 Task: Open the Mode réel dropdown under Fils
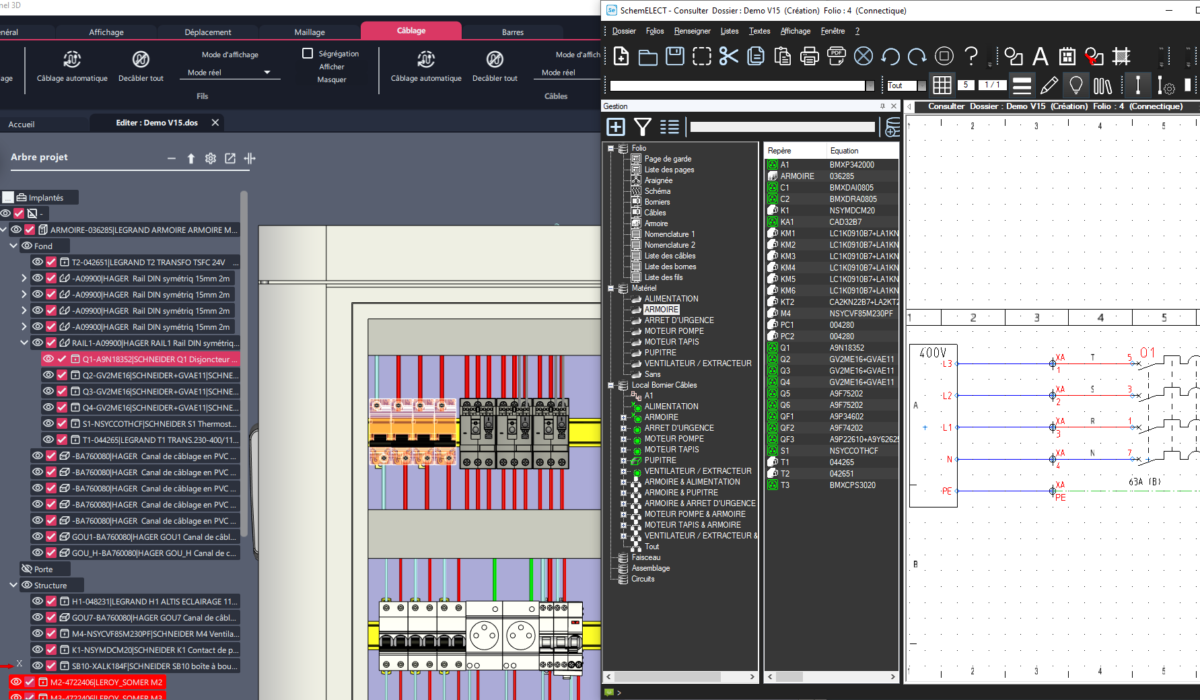[x=231, y=72]
